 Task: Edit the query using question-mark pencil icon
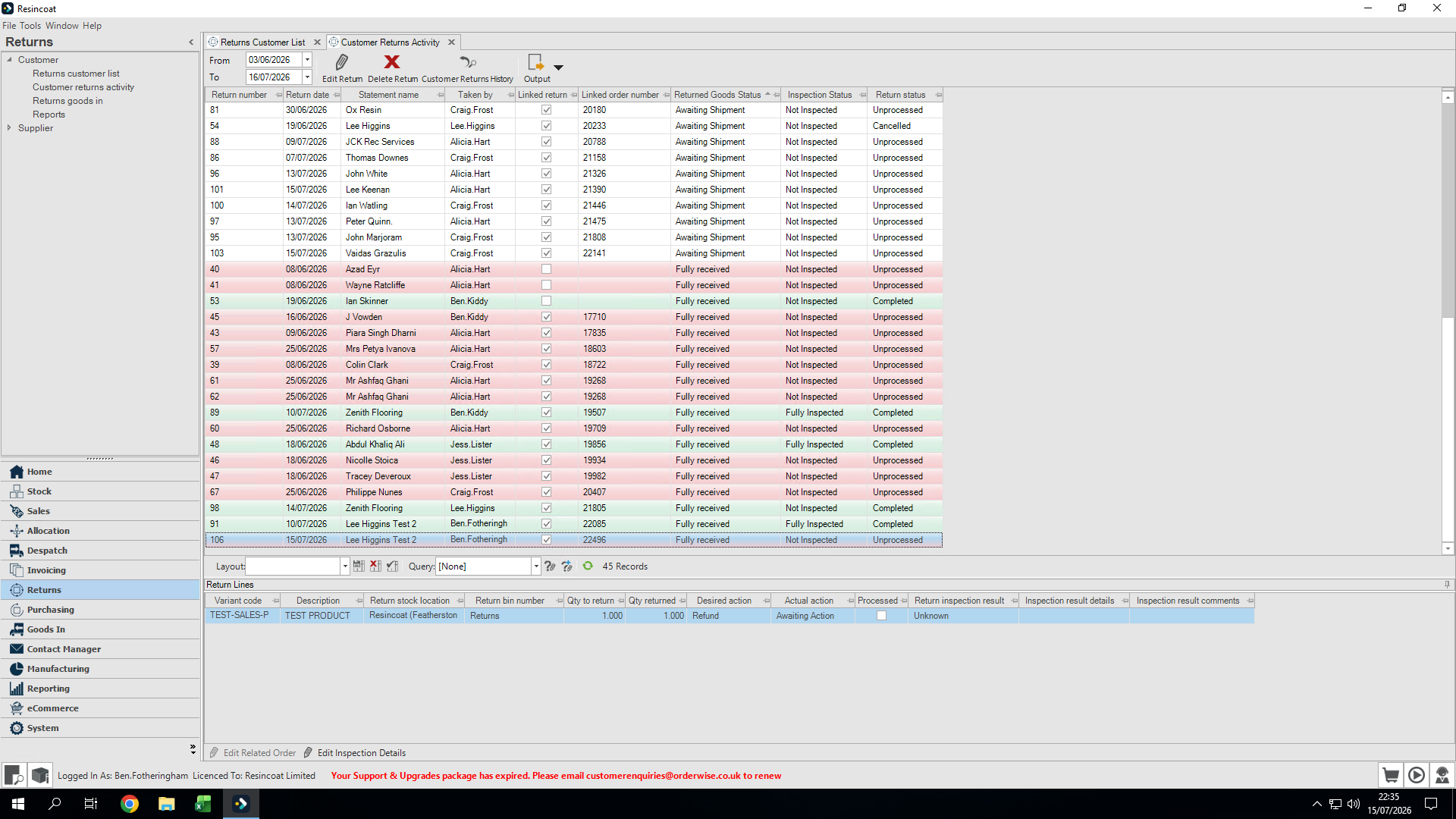(x=551, y=566)
